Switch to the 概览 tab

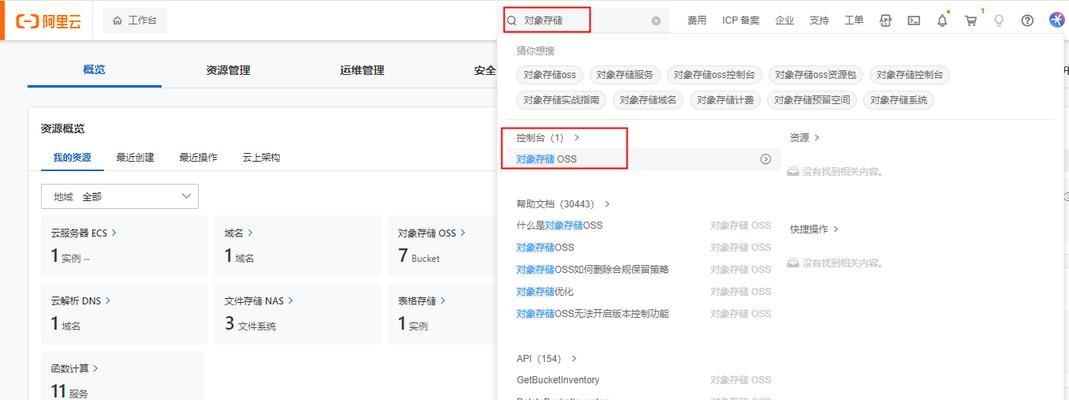tap(94, 70)
